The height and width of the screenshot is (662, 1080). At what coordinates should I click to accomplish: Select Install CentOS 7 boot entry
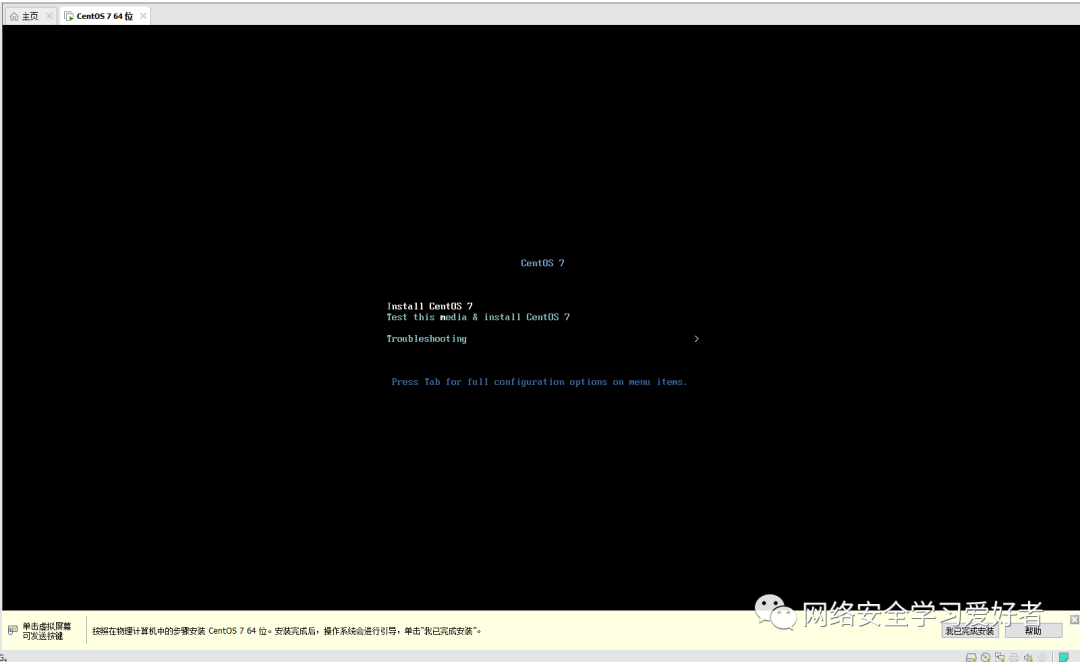click(x=430, y=306)
